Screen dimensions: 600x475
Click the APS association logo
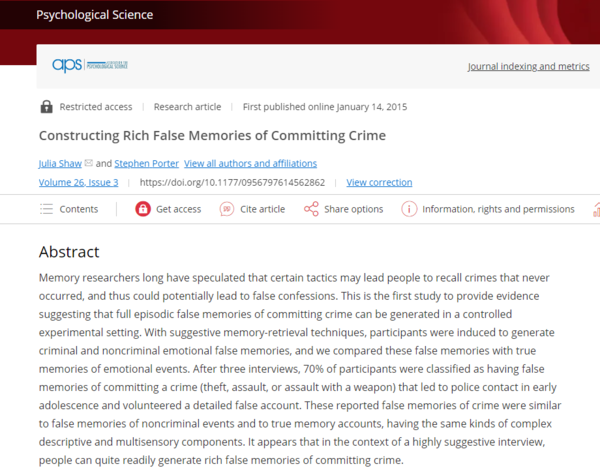(89, 66)
